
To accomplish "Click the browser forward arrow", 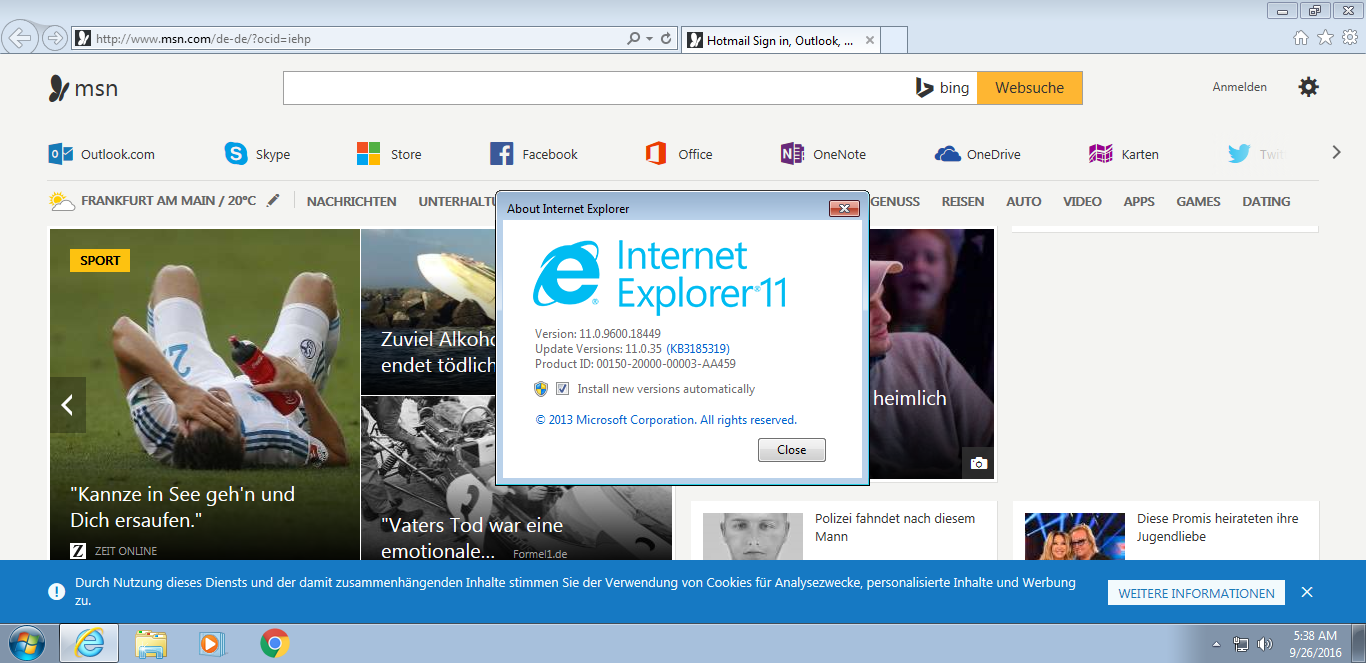I will point(55,38).
